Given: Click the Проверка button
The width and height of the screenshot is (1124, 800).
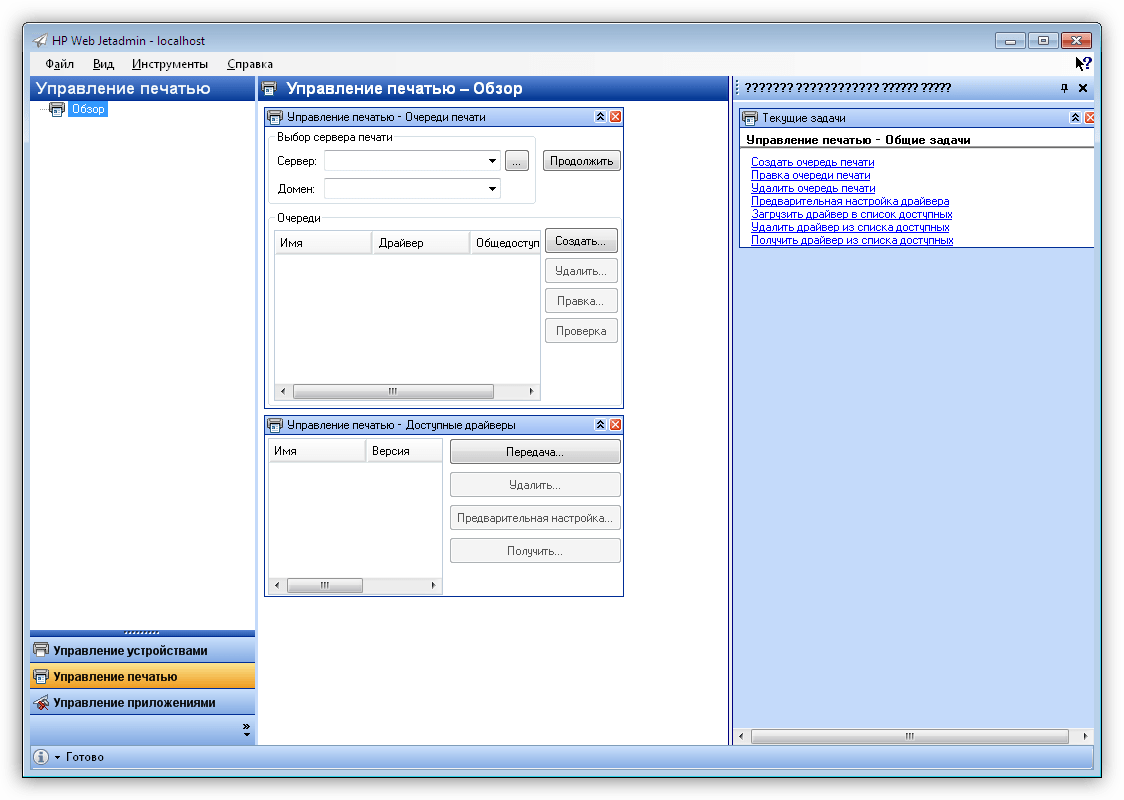Looking at the screenshot, I should pyautogui.click(x=581, y=331).
